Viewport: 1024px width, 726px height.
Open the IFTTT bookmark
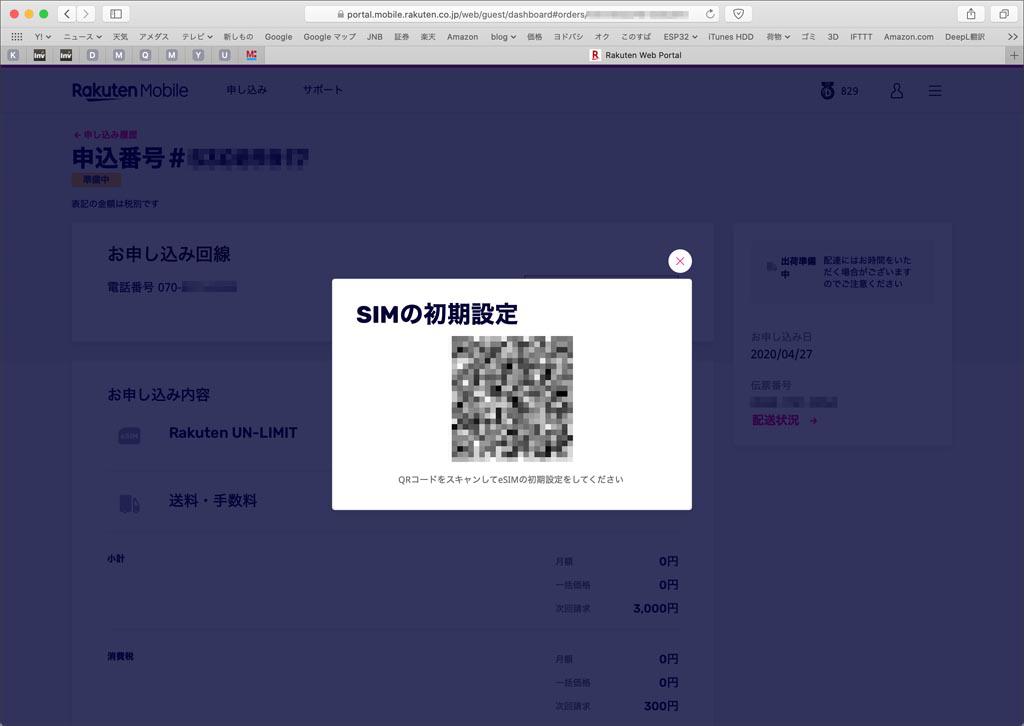click(861, 37)
